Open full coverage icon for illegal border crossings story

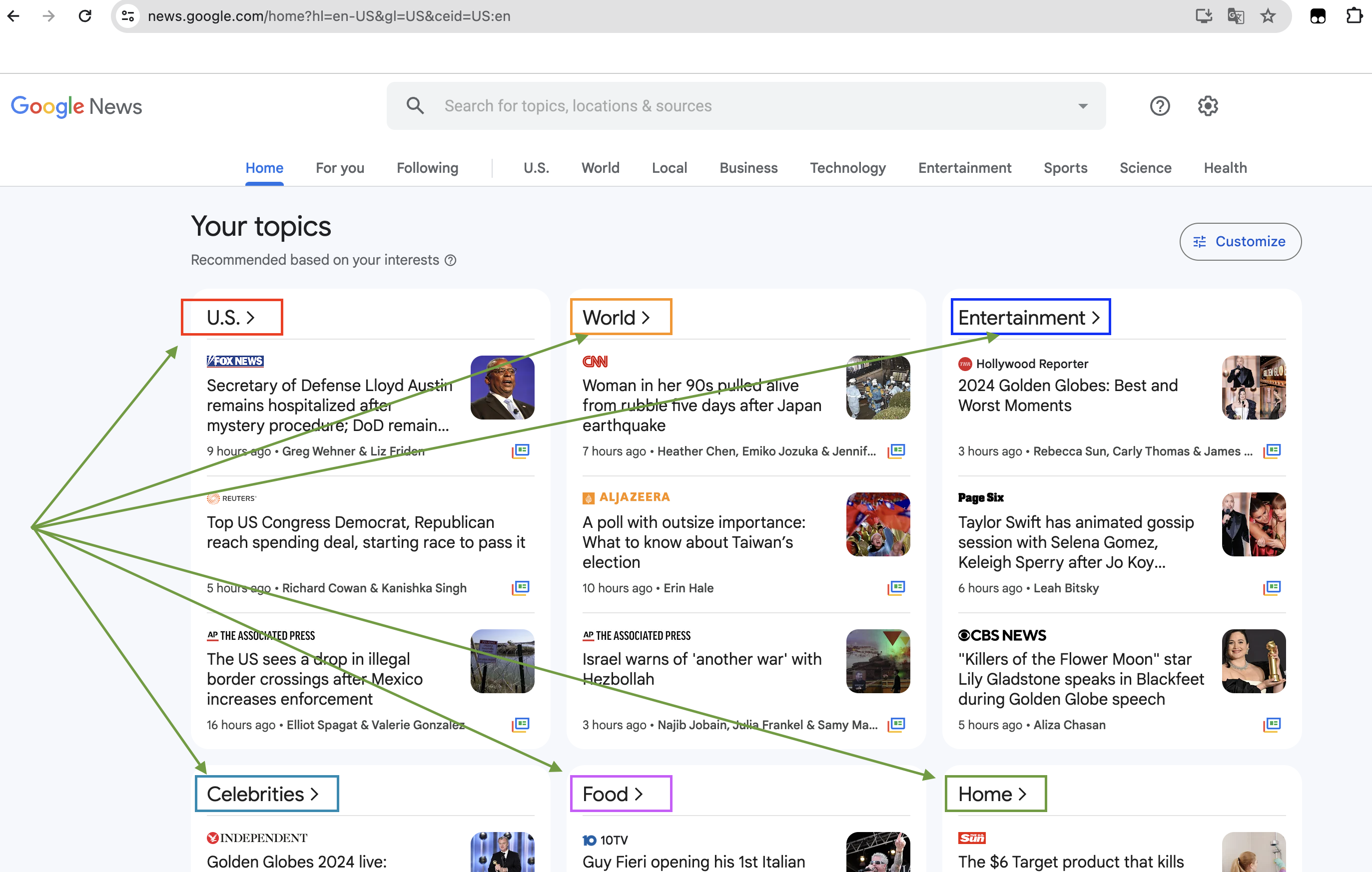[520, 725]
